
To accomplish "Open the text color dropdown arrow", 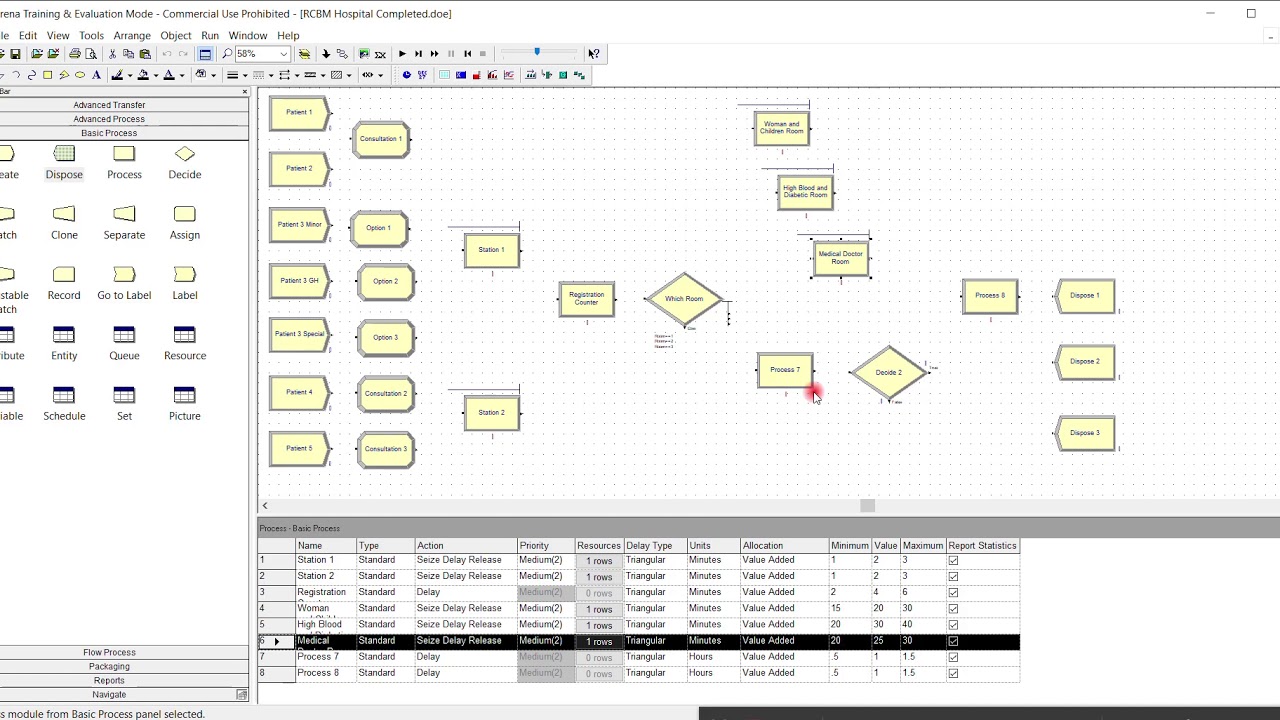I will (x=182, y=75).
